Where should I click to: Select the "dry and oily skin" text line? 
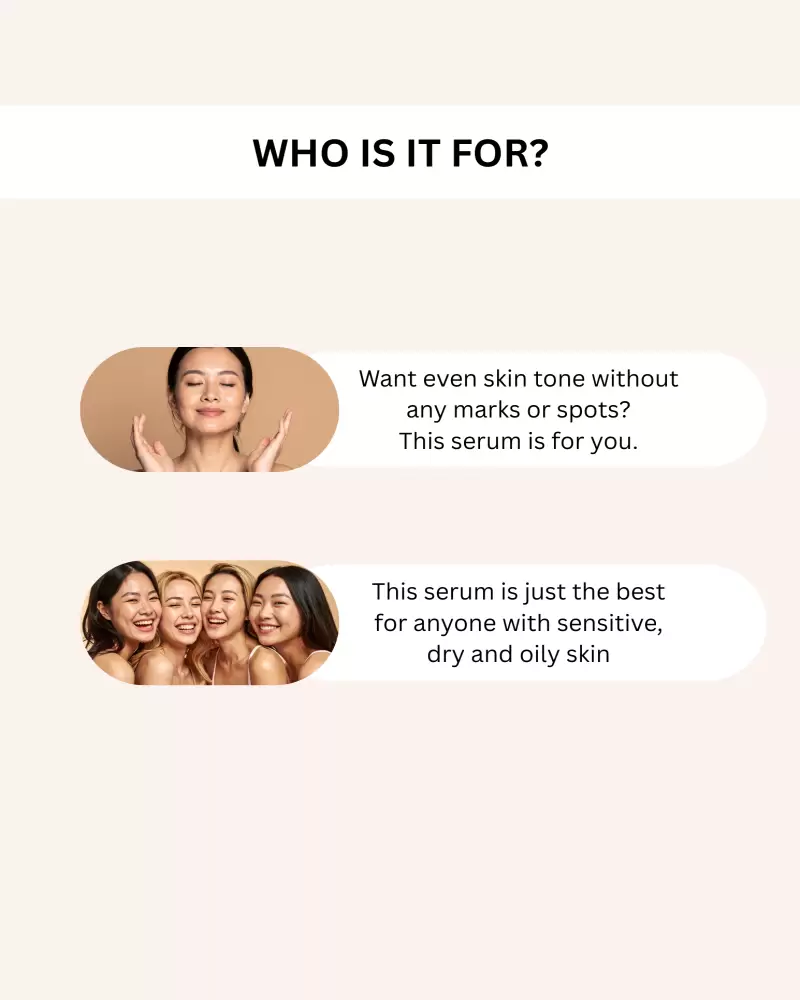click(x=518, y=654)
